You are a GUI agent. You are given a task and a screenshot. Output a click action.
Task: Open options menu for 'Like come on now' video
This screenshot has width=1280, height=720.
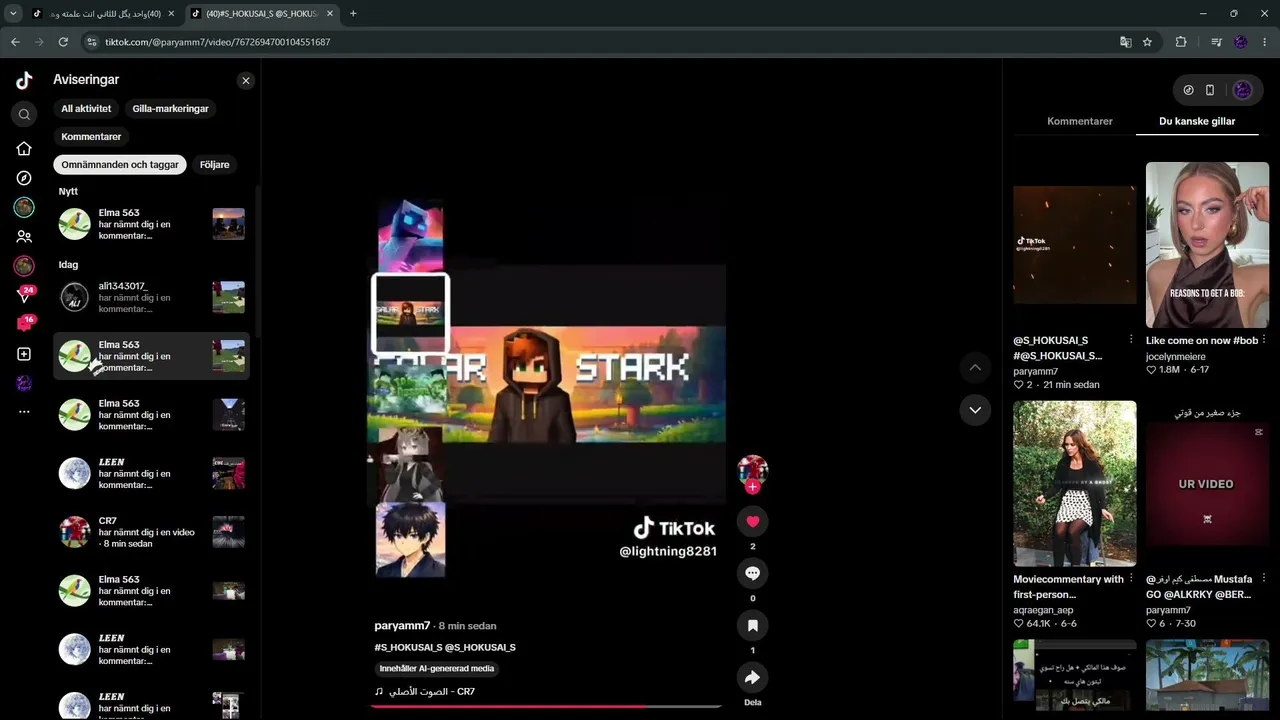point(1264,340)
